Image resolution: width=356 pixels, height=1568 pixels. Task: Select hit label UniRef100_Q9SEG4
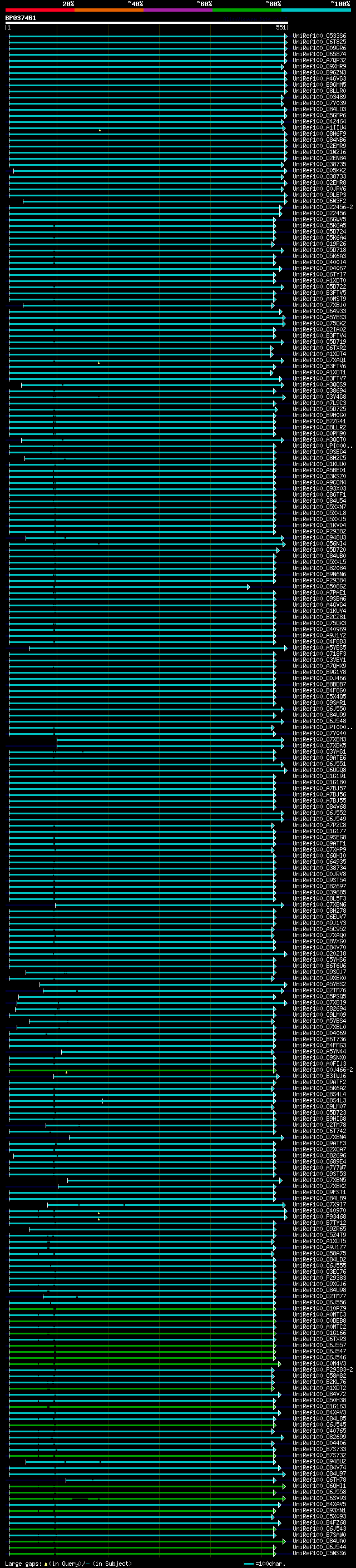point(319,452)
